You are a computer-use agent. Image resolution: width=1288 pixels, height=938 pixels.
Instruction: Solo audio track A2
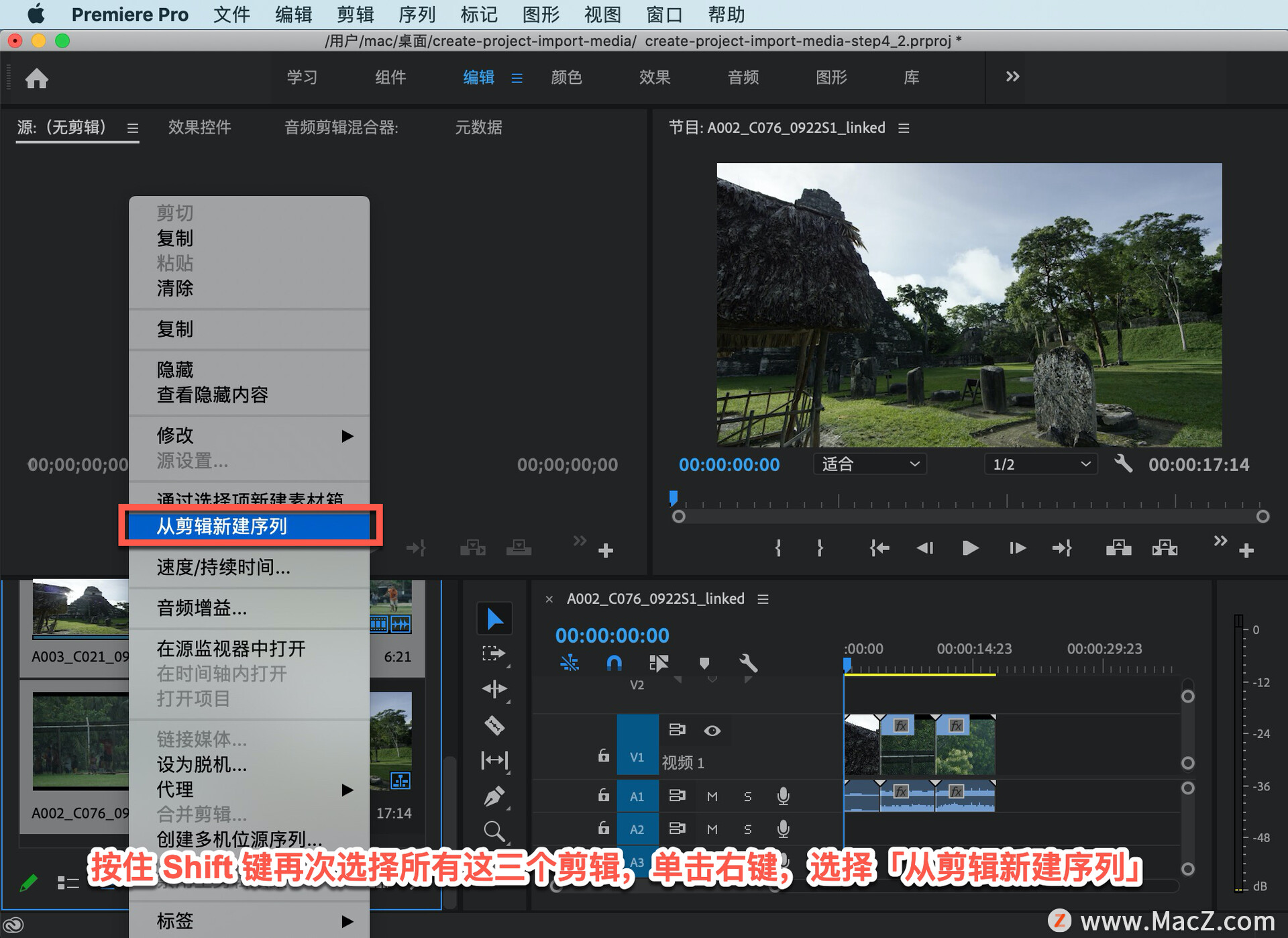[x=747, y=829]
